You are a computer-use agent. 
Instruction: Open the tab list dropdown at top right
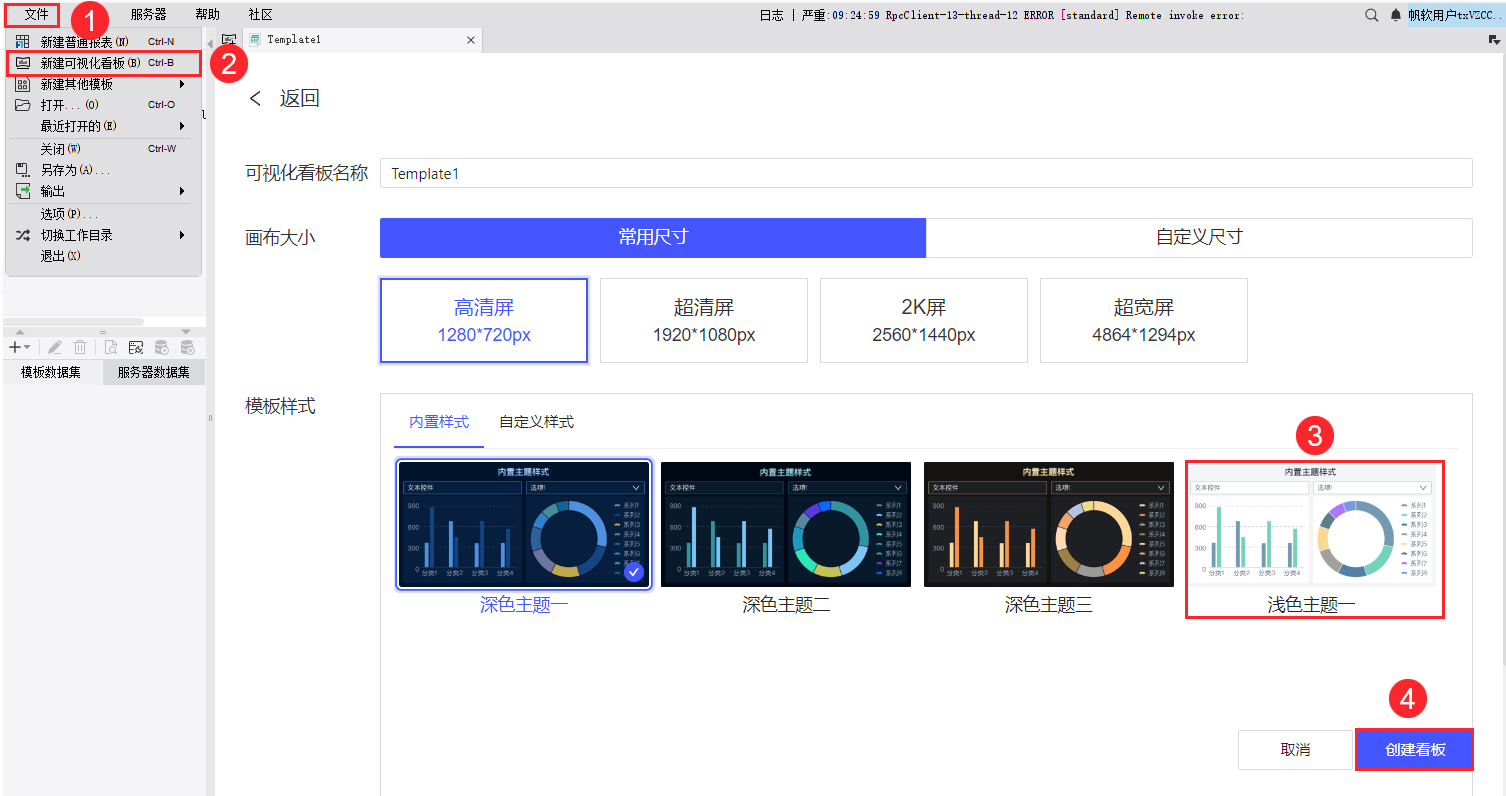[x=1494, y=40]
